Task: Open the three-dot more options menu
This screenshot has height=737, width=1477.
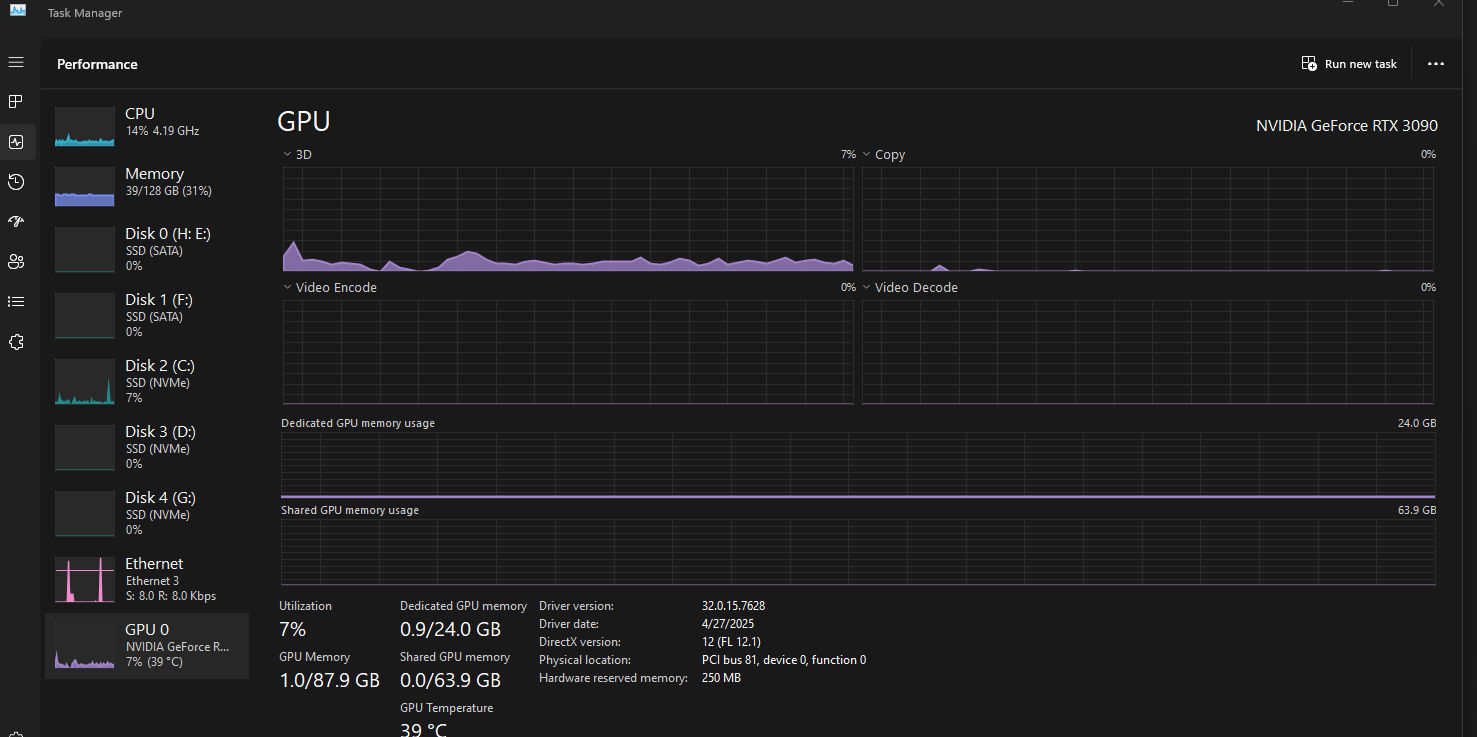Action: (1436, 64)
